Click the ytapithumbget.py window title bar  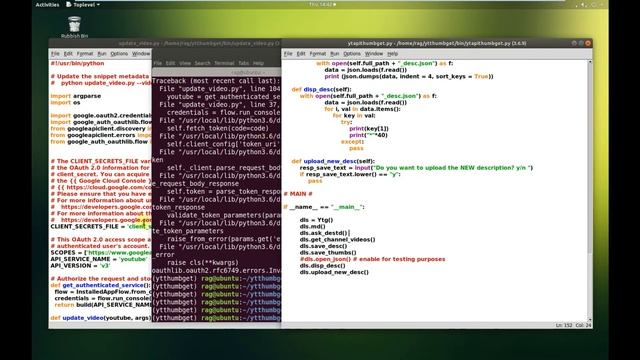pyautogui.click(x=437, y=43)
